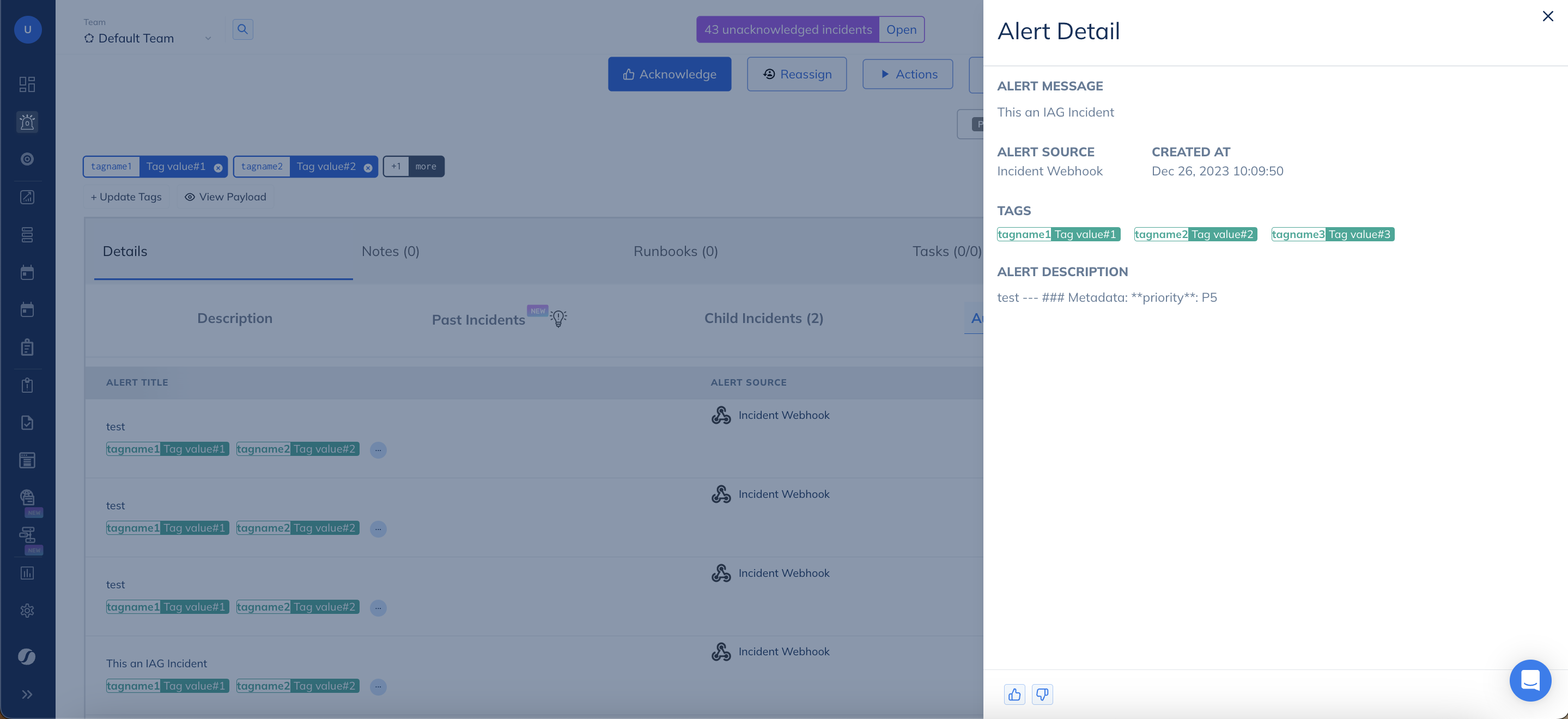Remove the tagname1 Tag value#1 tag
The height and width of the screenshot is (719, 1568).
(218, 167)
